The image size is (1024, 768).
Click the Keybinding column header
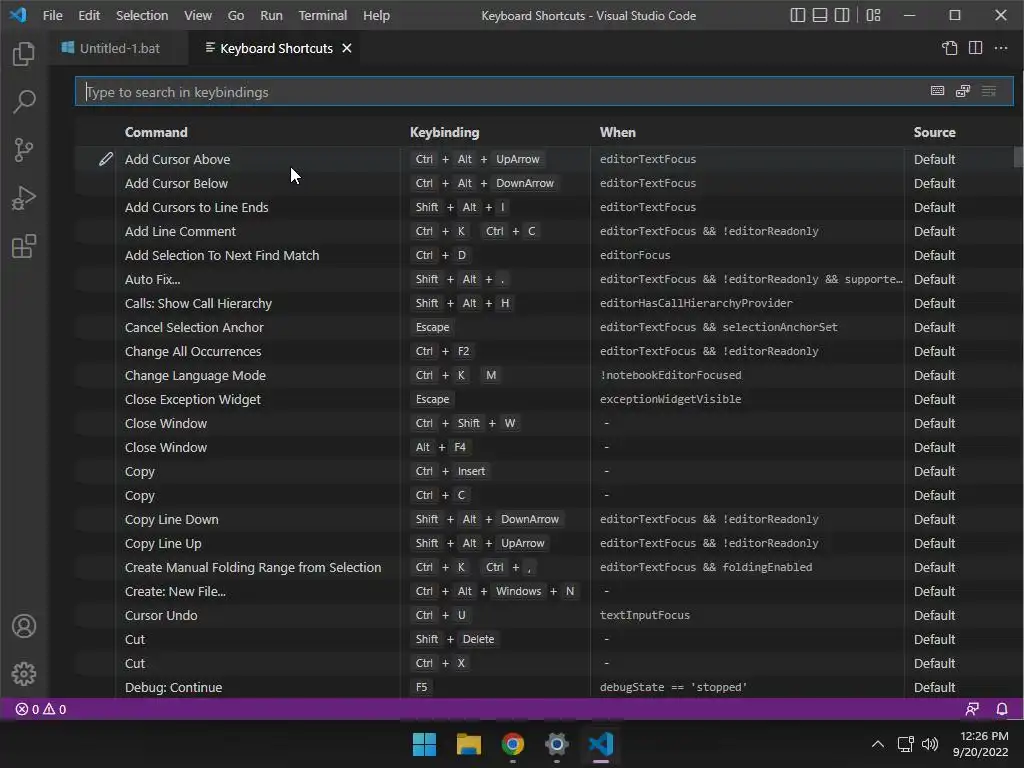click(444, 132)
